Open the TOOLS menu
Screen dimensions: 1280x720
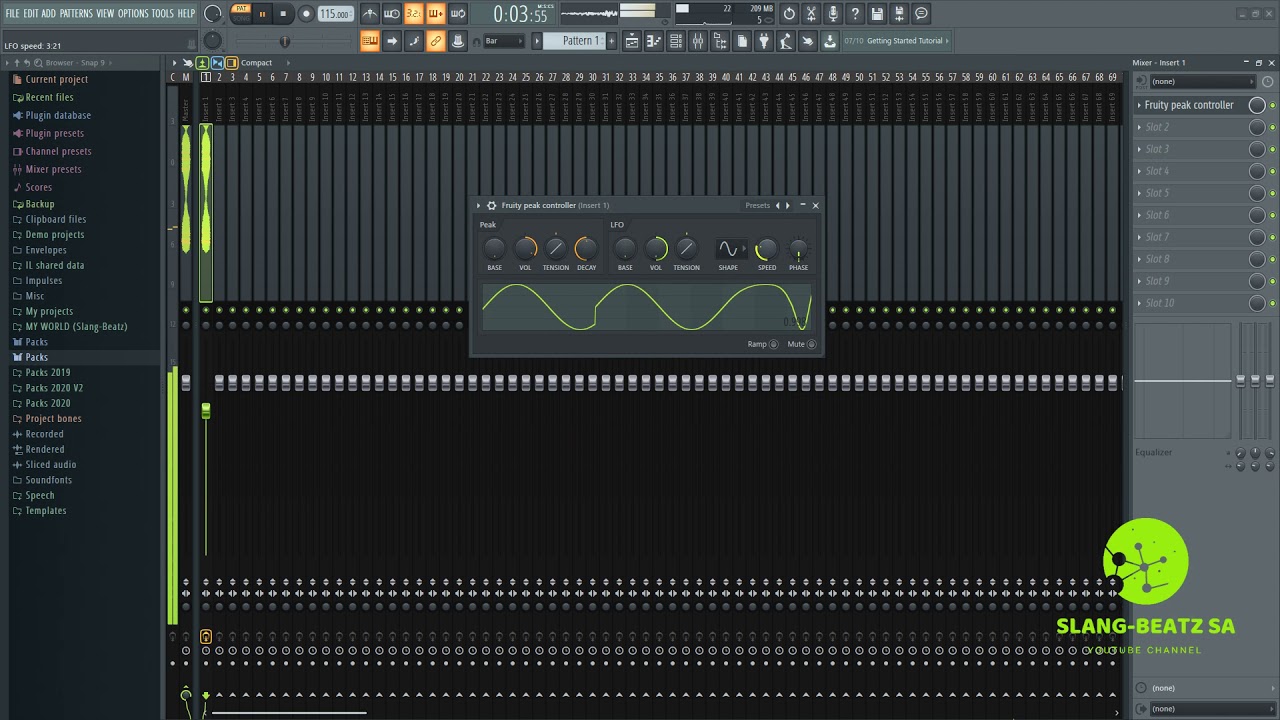pos(163,13)
